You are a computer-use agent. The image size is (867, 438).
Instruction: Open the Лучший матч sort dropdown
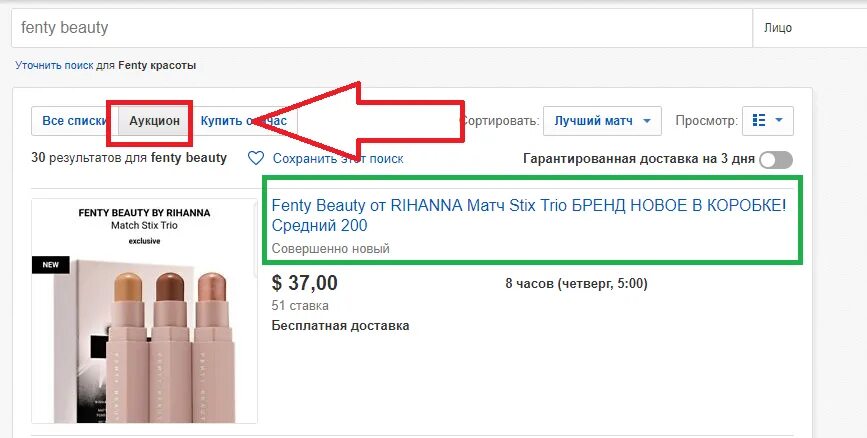click(602, 121)
